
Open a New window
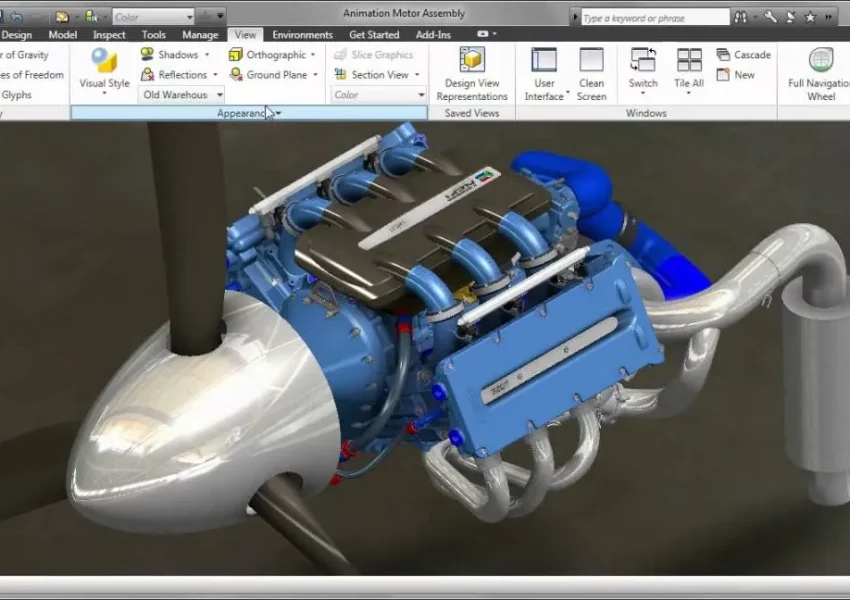point(736,74)
